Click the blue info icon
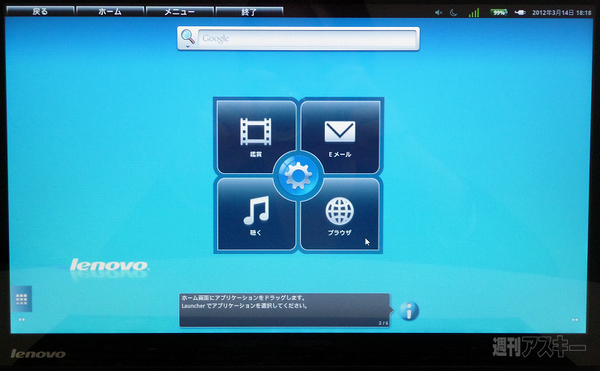Viewport: 600px width, 371px height. 409,311
